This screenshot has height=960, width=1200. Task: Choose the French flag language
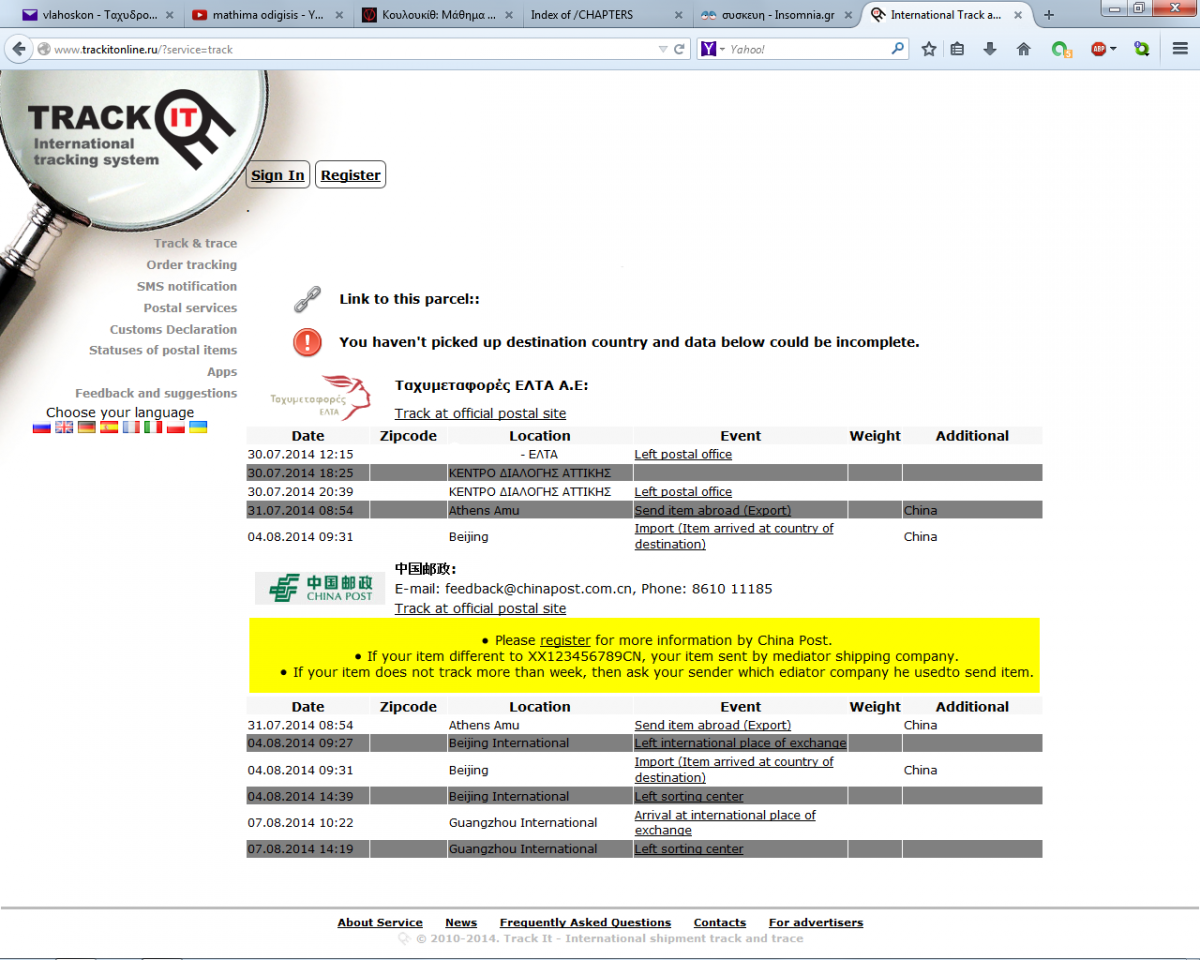point(131,427)
